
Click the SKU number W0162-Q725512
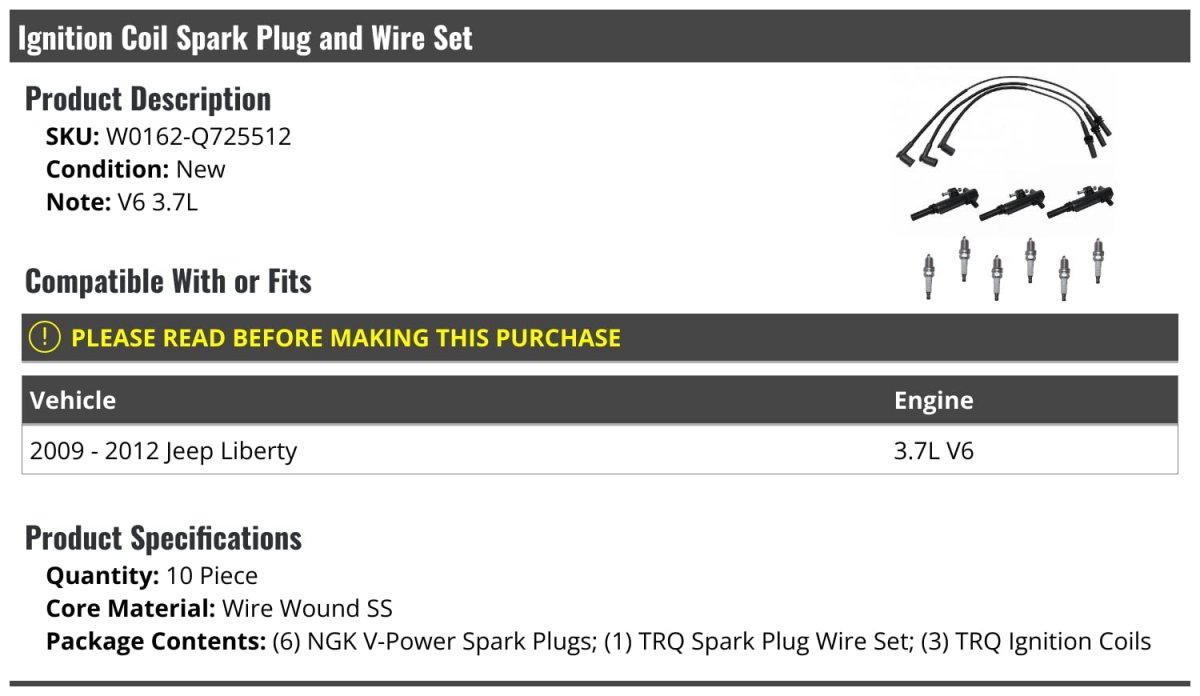tap(198, 137)
